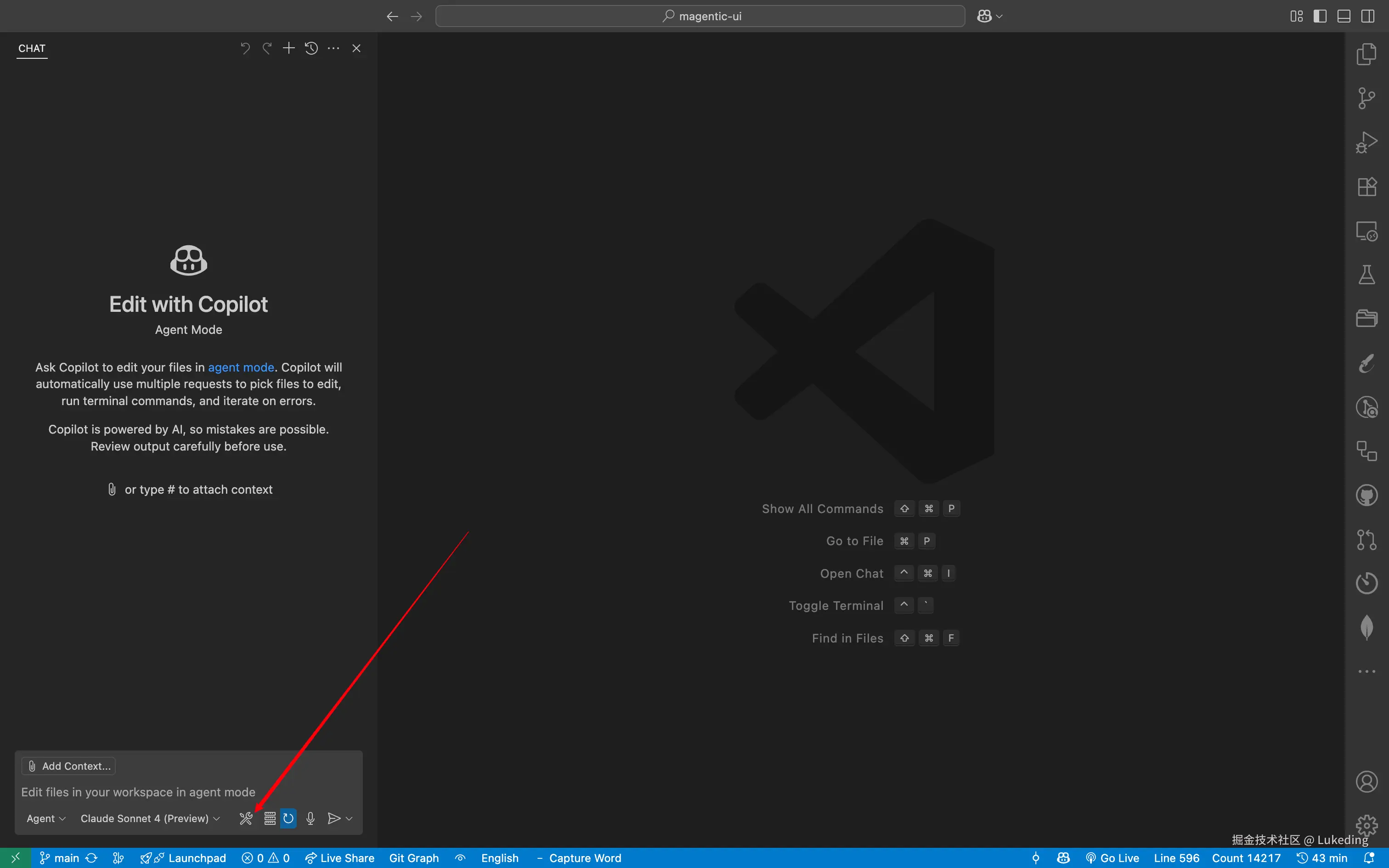
Task: Open notifications bell in status bar
Action: 1369,858
